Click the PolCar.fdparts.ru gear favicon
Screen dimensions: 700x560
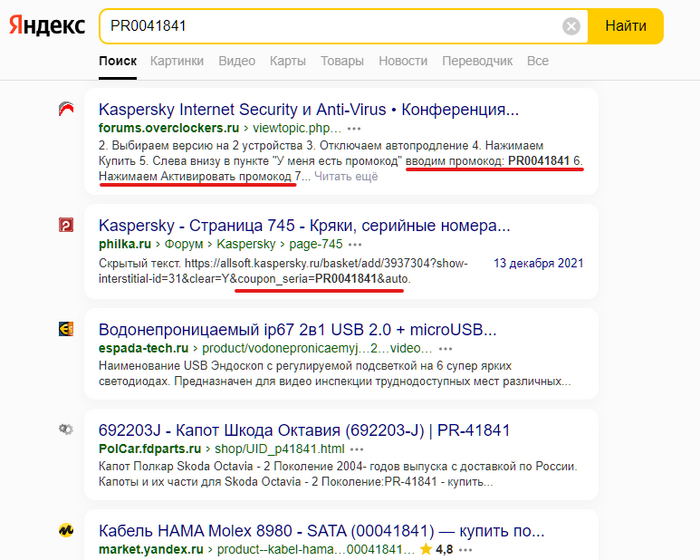tap(66, 431)
